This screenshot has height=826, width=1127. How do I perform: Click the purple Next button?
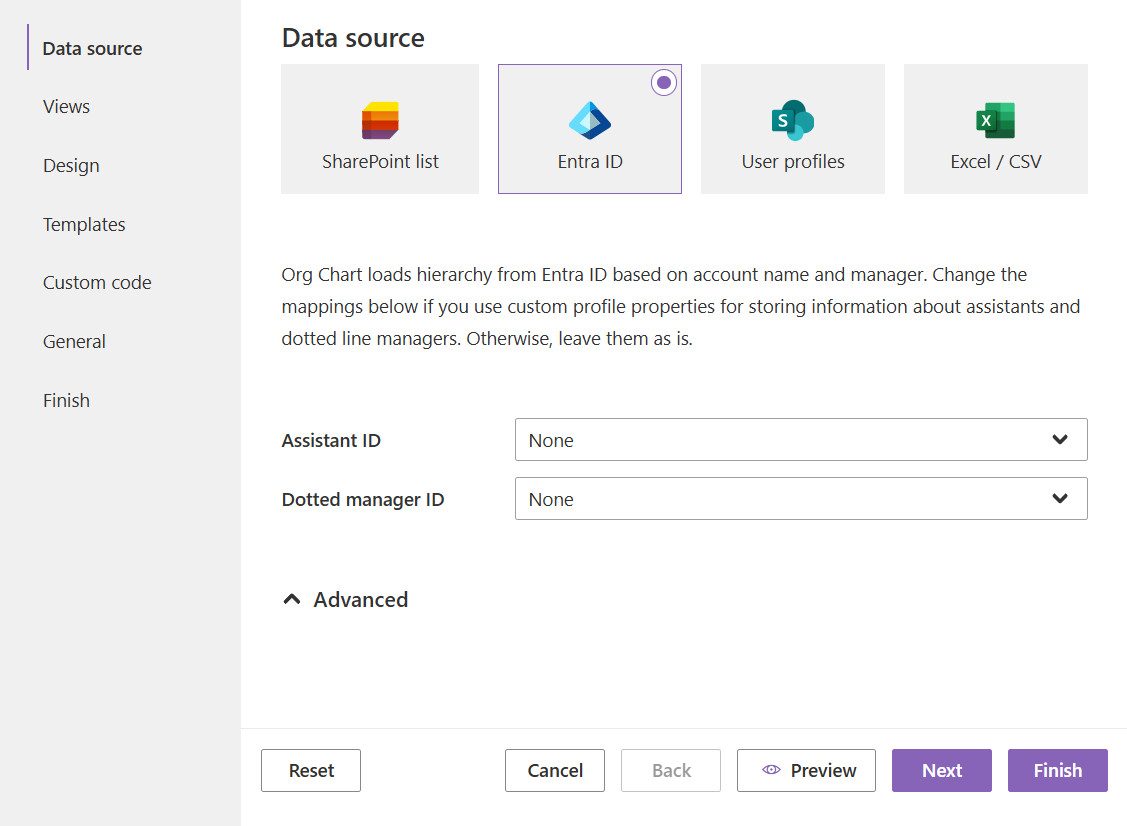(x=942, y=771)
